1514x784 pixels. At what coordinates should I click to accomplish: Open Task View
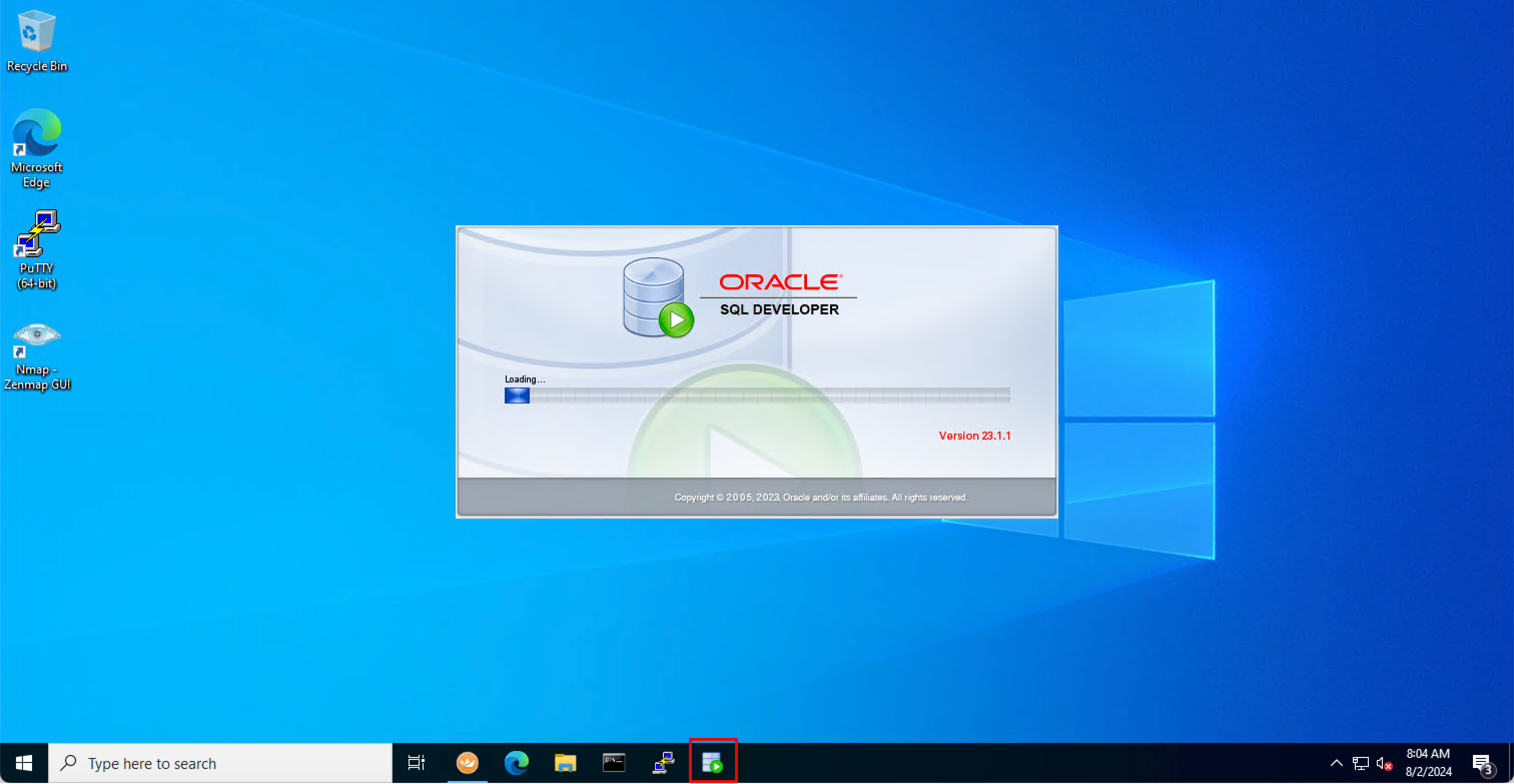[416, 763]
